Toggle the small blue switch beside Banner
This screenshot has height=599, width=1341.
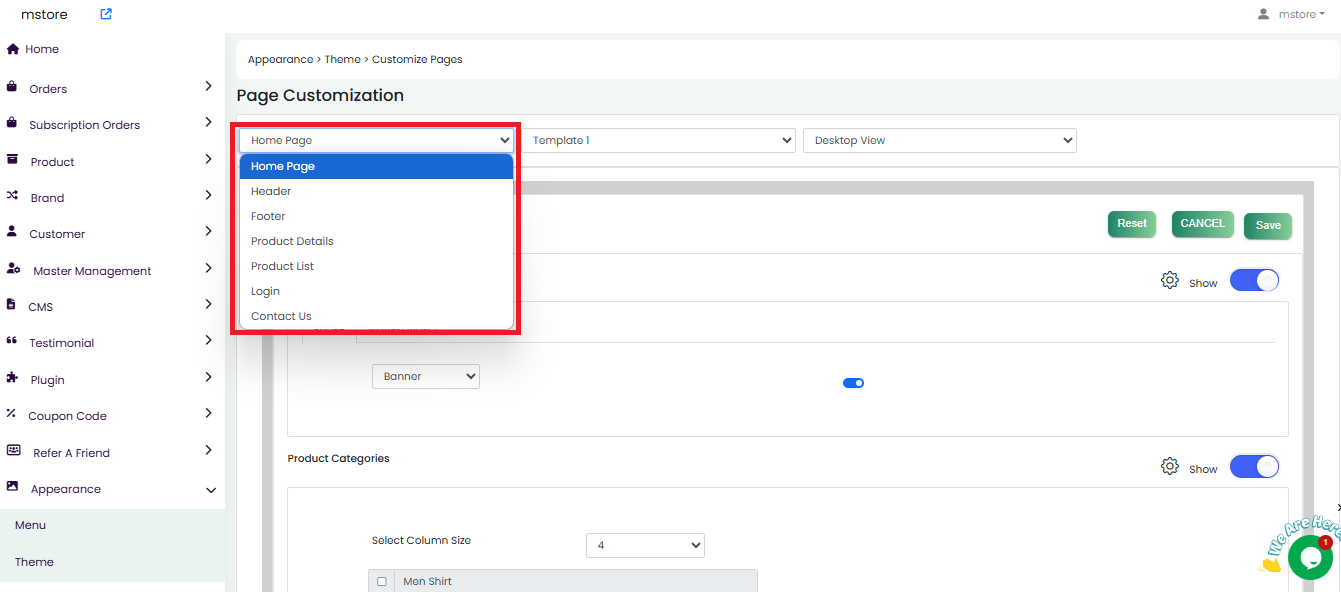pos(853,382)
